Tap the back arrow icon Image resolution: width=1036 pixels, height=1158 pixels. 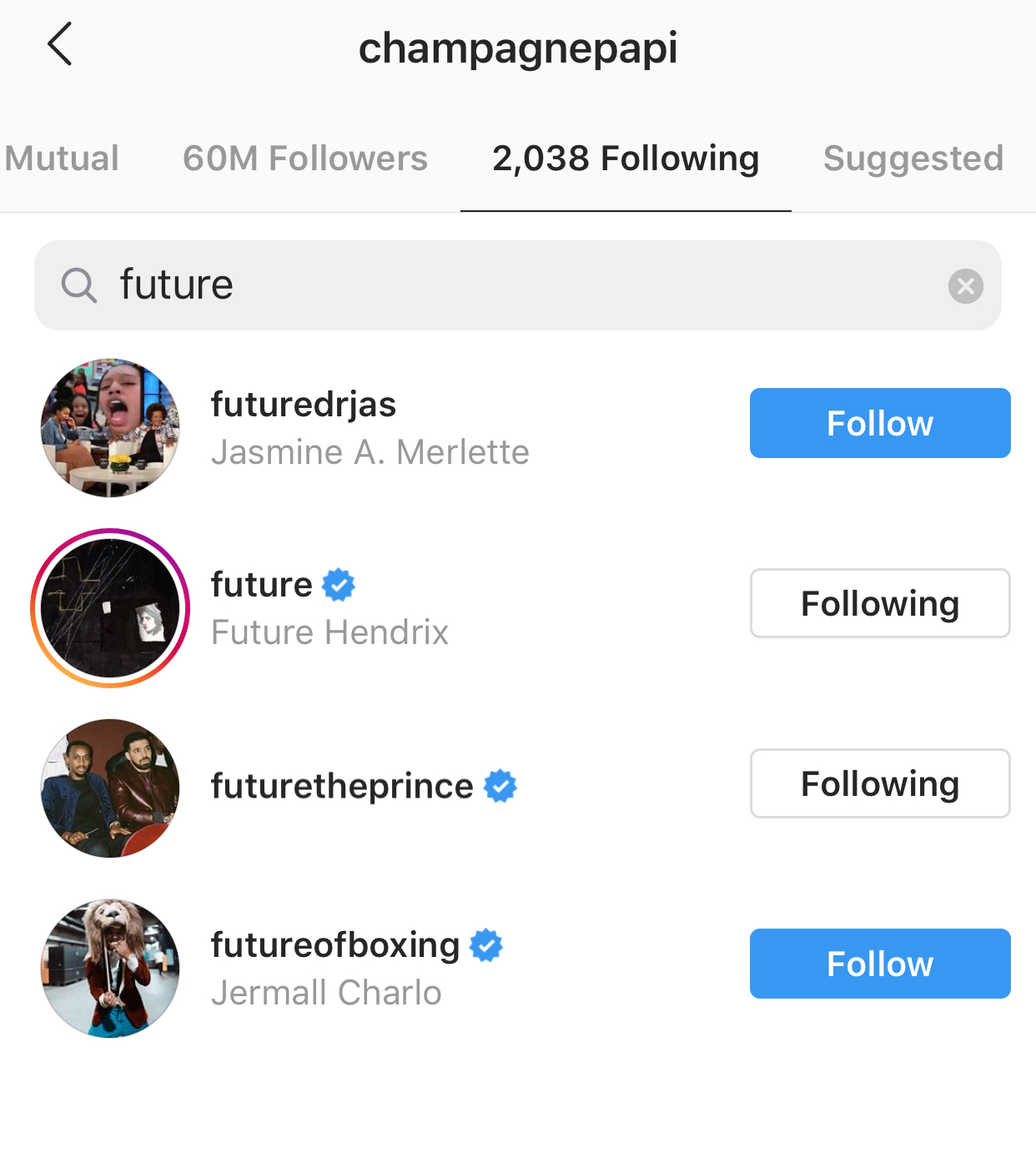click(60, 44)
